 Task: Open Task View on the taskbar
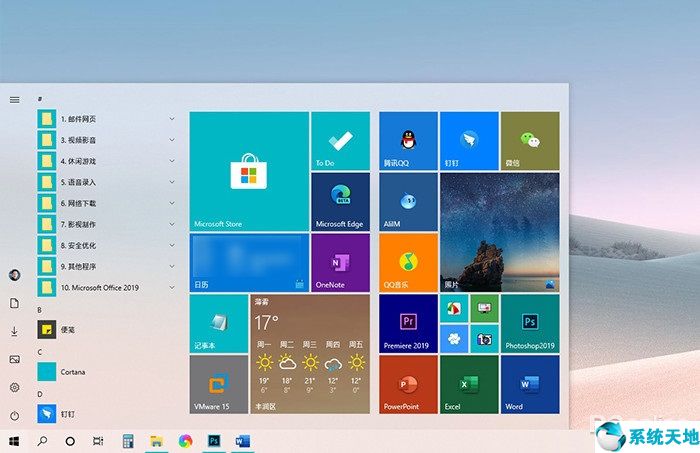click(x=98, y=441)
